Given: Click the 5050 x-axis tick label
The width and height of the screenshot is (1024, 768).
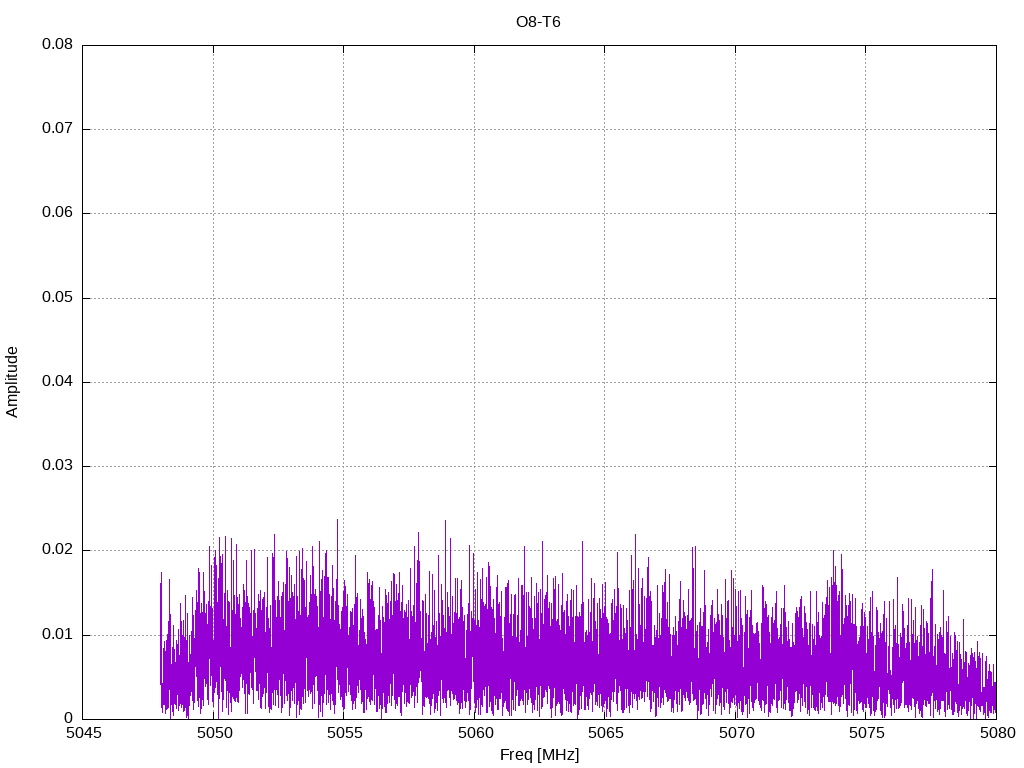Looking at the screenshot, I should (213, 734).
